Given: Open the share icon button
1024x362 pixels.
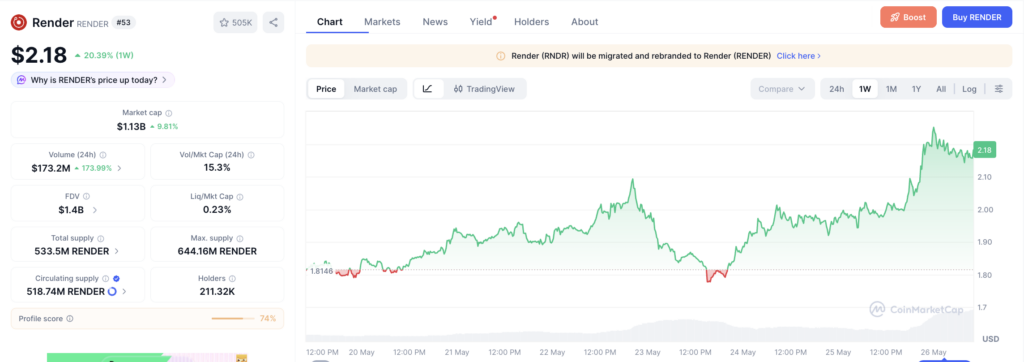Looking at the screenshot, I should pyautogui.click(x=273, y=22).
